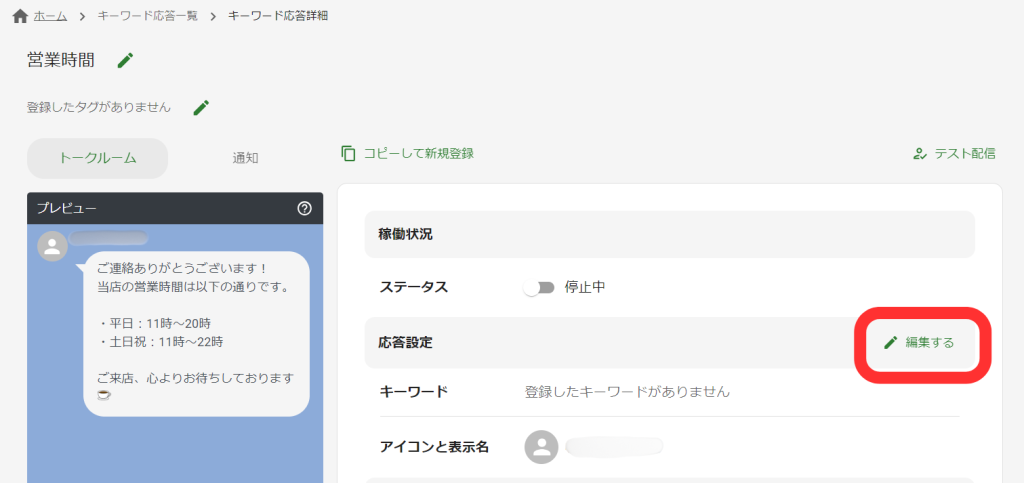Switch to the トークルーム tab
The width and height of the screenshot is (1024, 483).
97,158
